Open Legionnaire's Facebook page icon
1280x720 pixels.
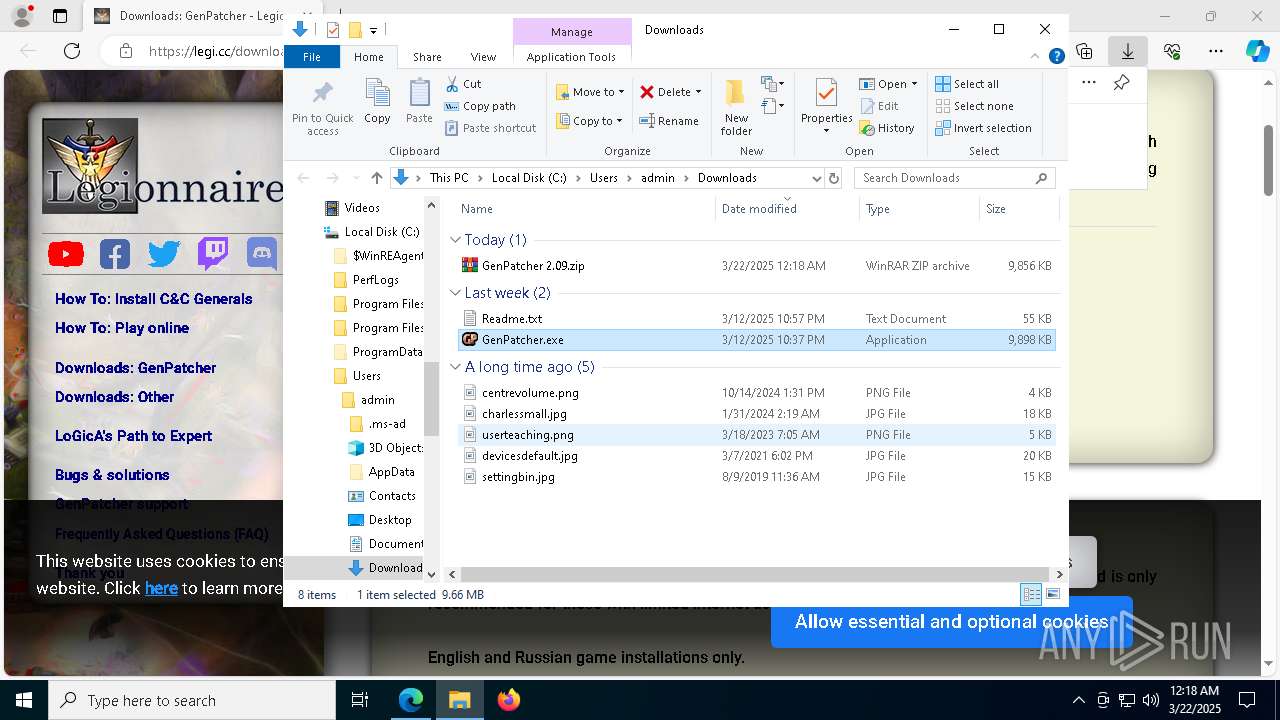[115, 254]
